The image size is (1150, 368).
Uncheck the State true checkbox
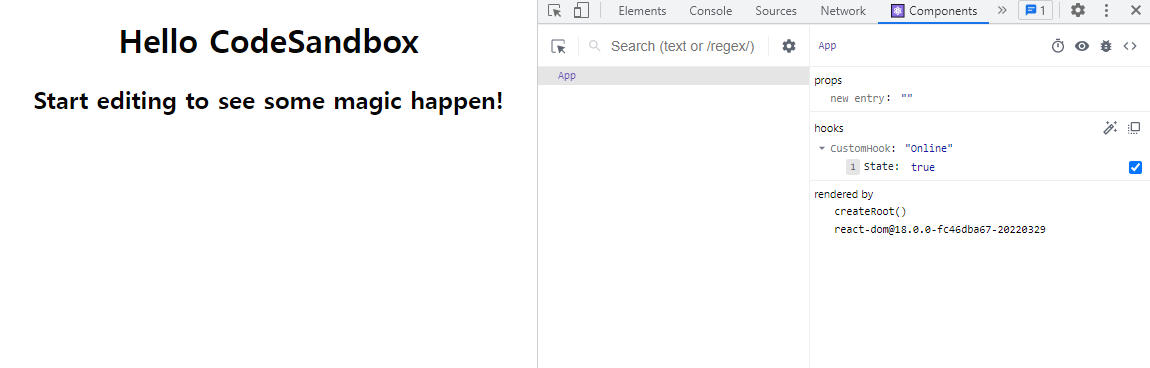(x=1135, y=168)
